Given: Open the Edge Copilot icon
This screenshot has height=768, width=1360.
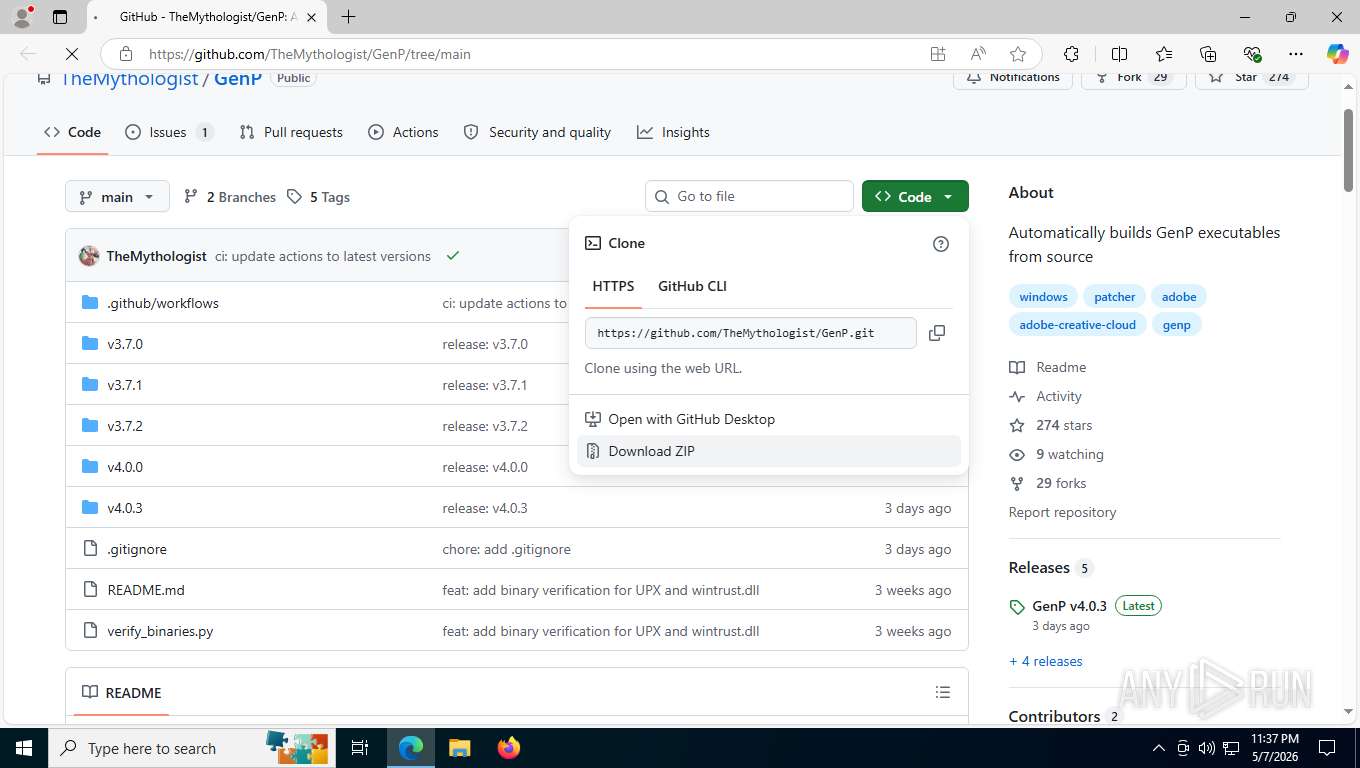Looking at the screenshot, I should [1337, 54].
